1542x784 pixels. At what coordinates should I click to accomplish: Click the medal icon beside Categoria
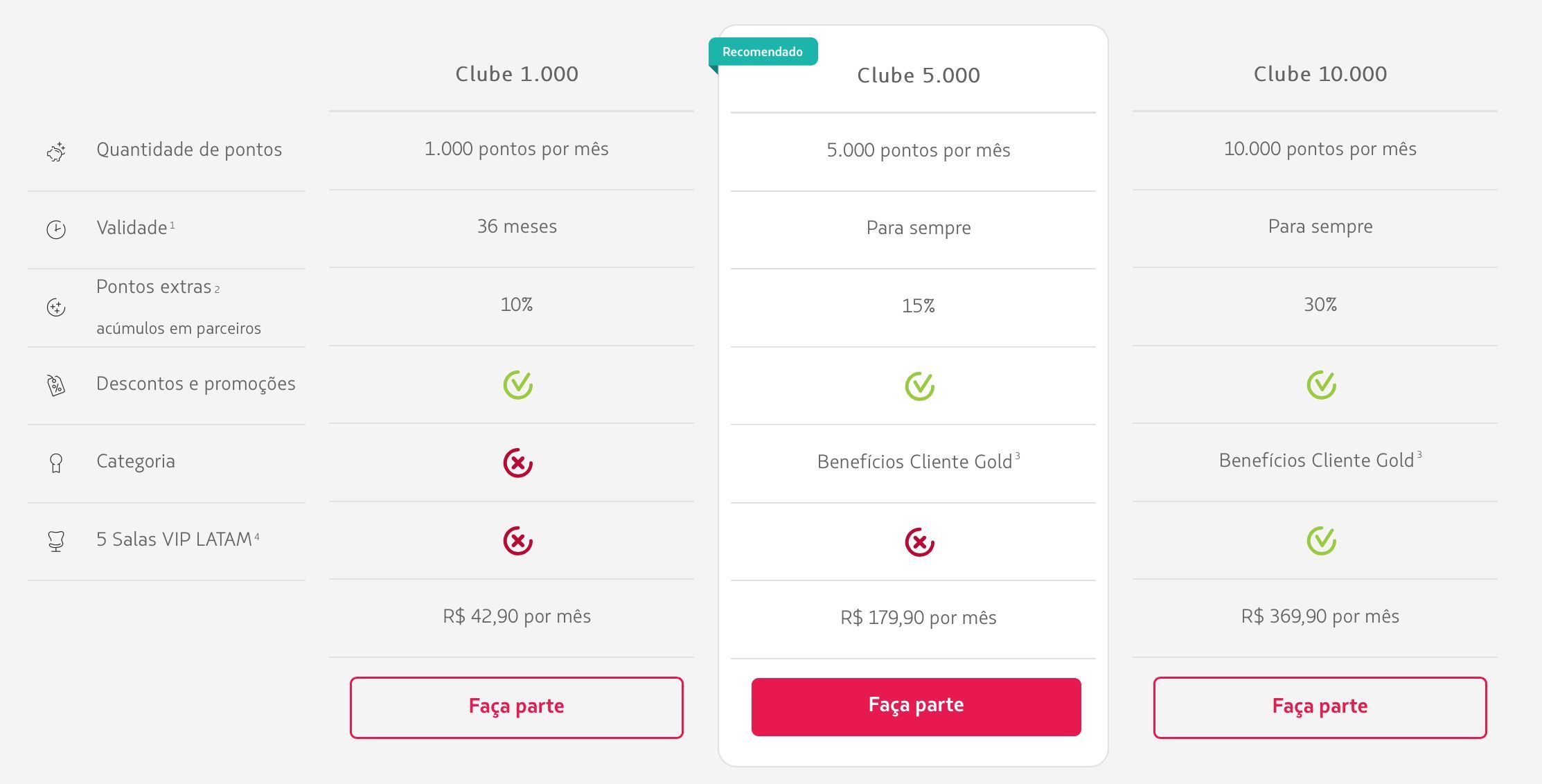click(x=56, y=463)
